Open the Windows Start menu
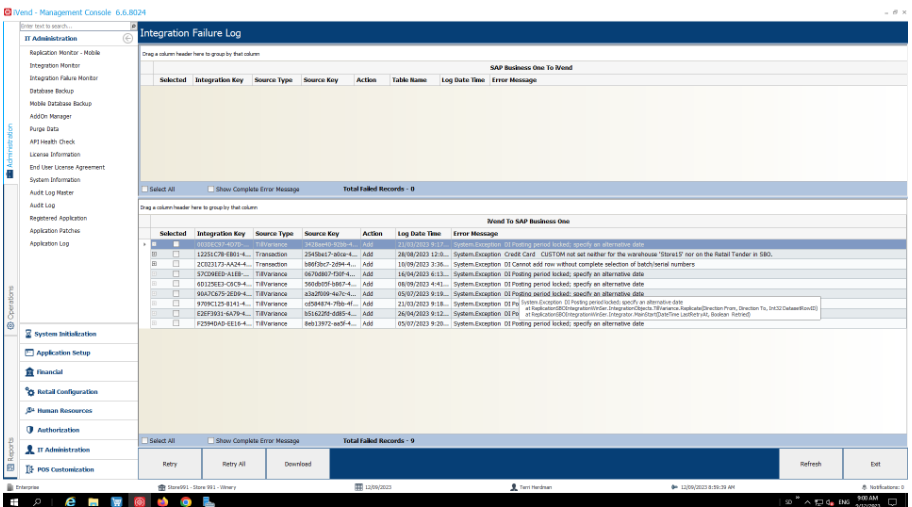 (14, 502)
